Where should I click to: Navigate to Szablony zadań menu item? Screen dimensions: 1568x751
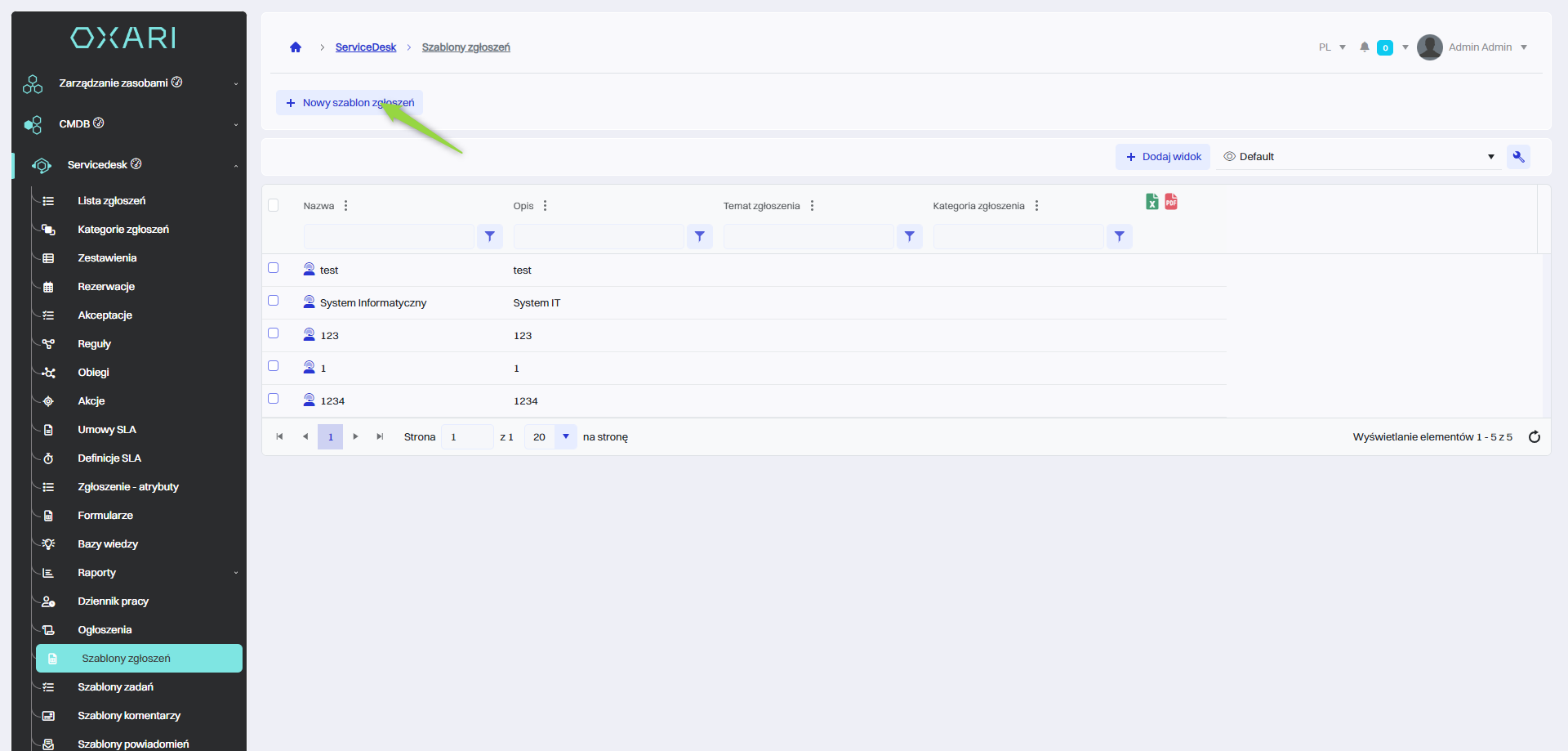point(115,687)
